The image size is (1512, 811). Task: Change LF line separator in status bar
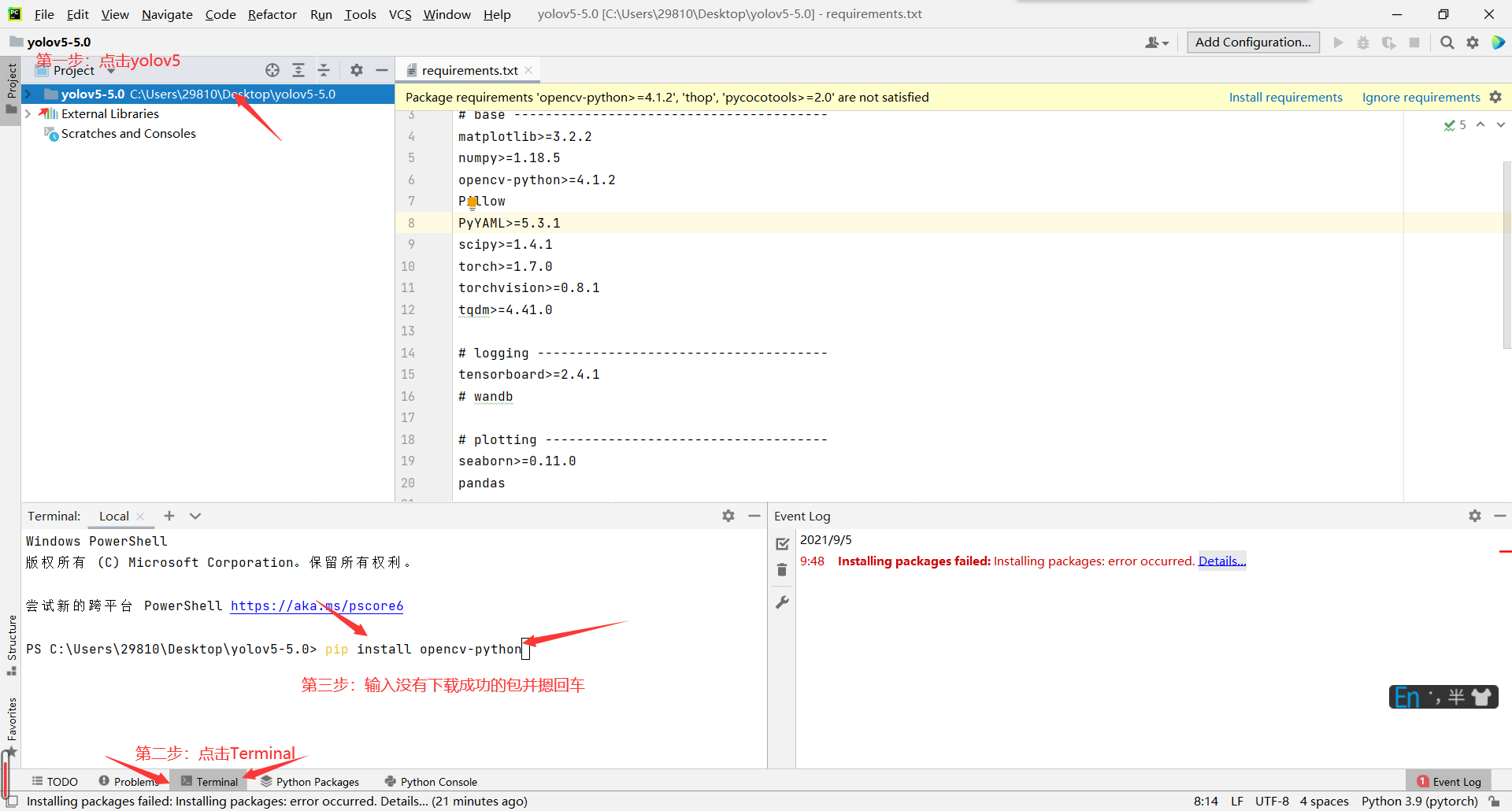[1237, 801]
